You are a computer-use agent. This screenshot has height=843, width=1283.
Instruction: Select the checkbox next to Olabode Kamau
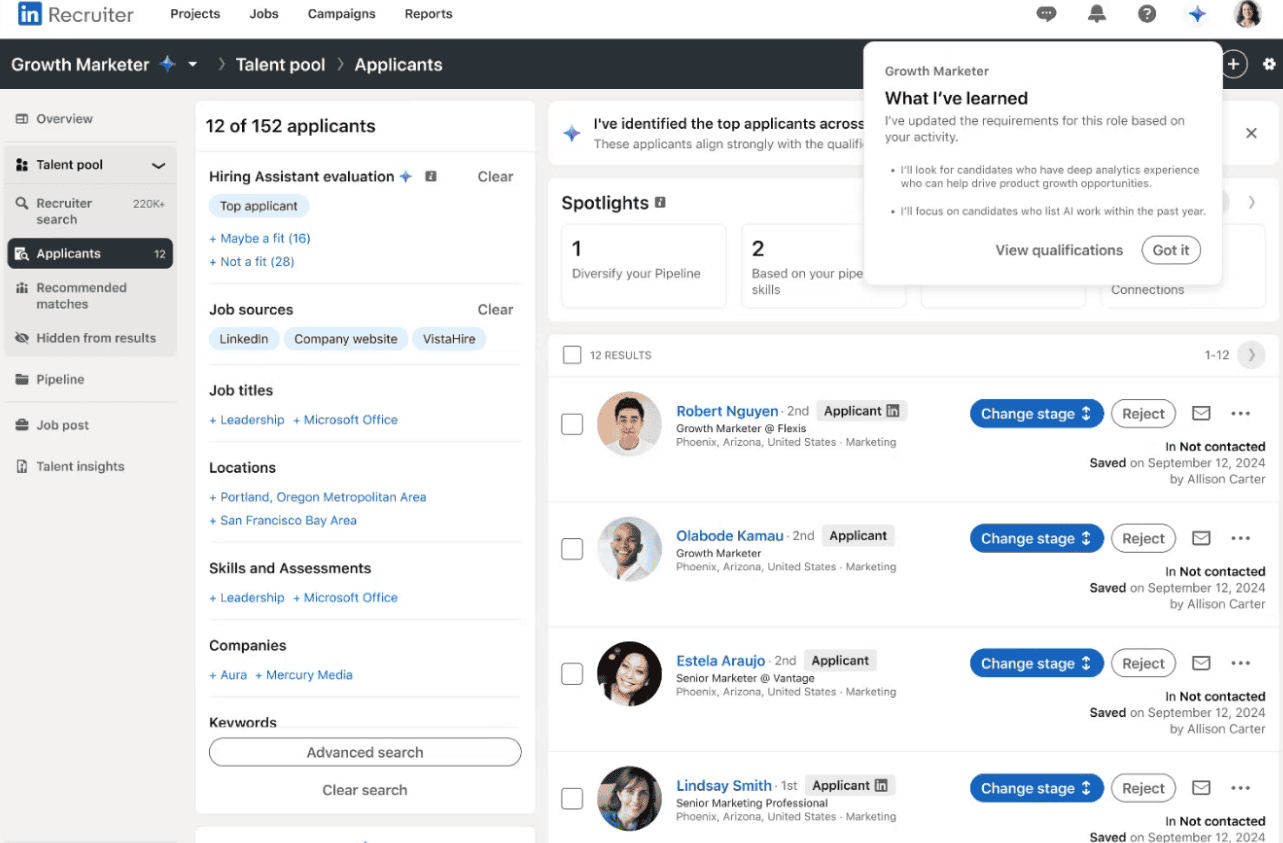coord(571,548)
